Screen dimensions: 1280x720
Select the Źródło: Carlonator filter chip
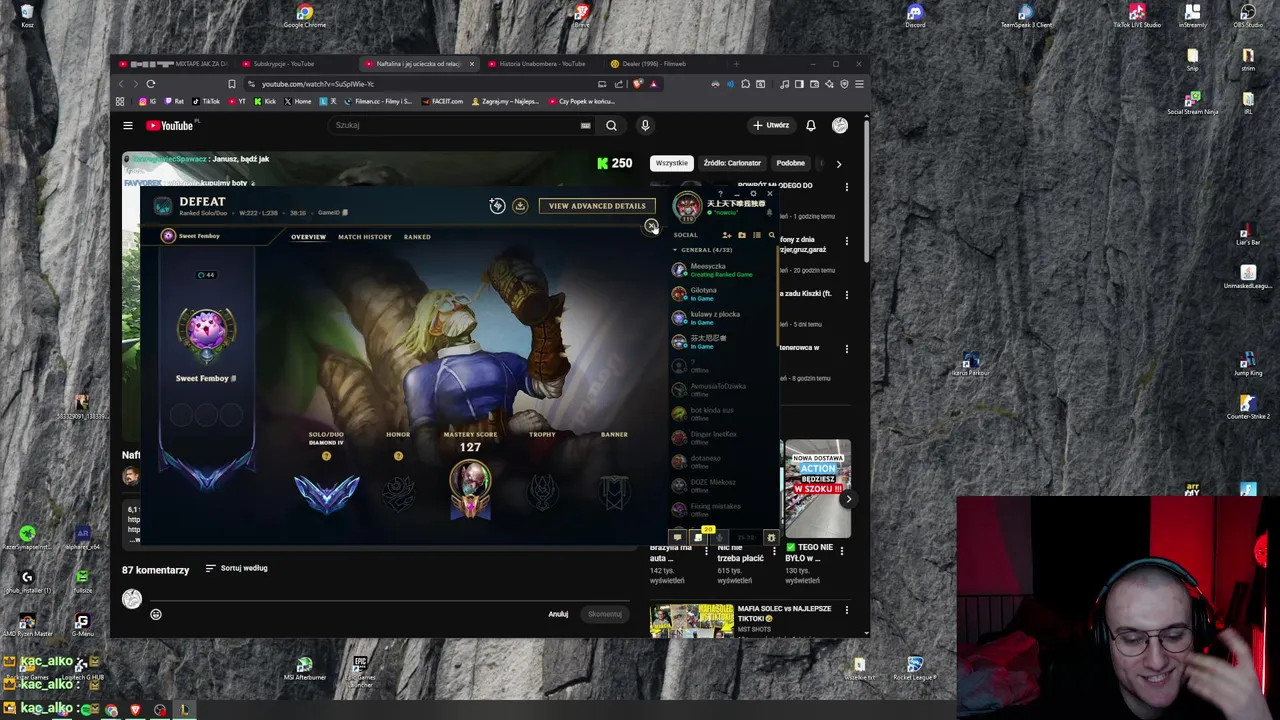[x=732, y=163]
